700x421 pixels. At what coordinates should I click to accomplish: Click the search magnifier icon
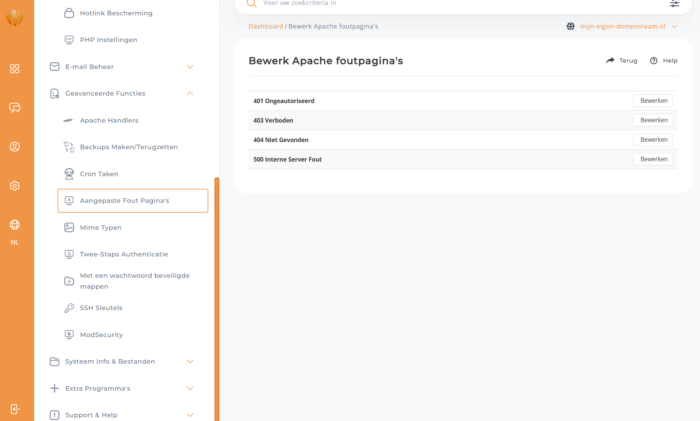[252, 4]
